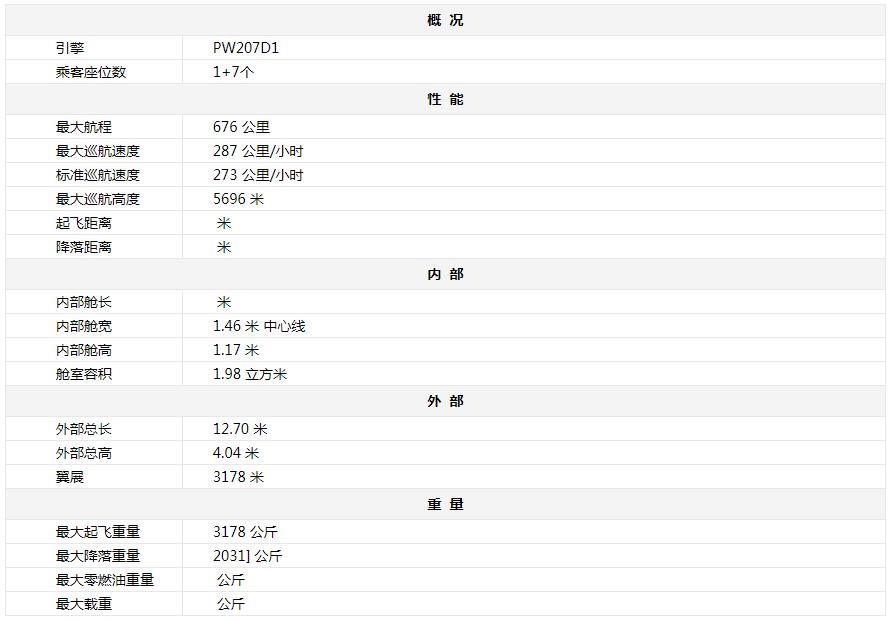Click the 1.46 米 中心线 cabin width value
This screenshot has width=892, height=621.
(259, 326)
